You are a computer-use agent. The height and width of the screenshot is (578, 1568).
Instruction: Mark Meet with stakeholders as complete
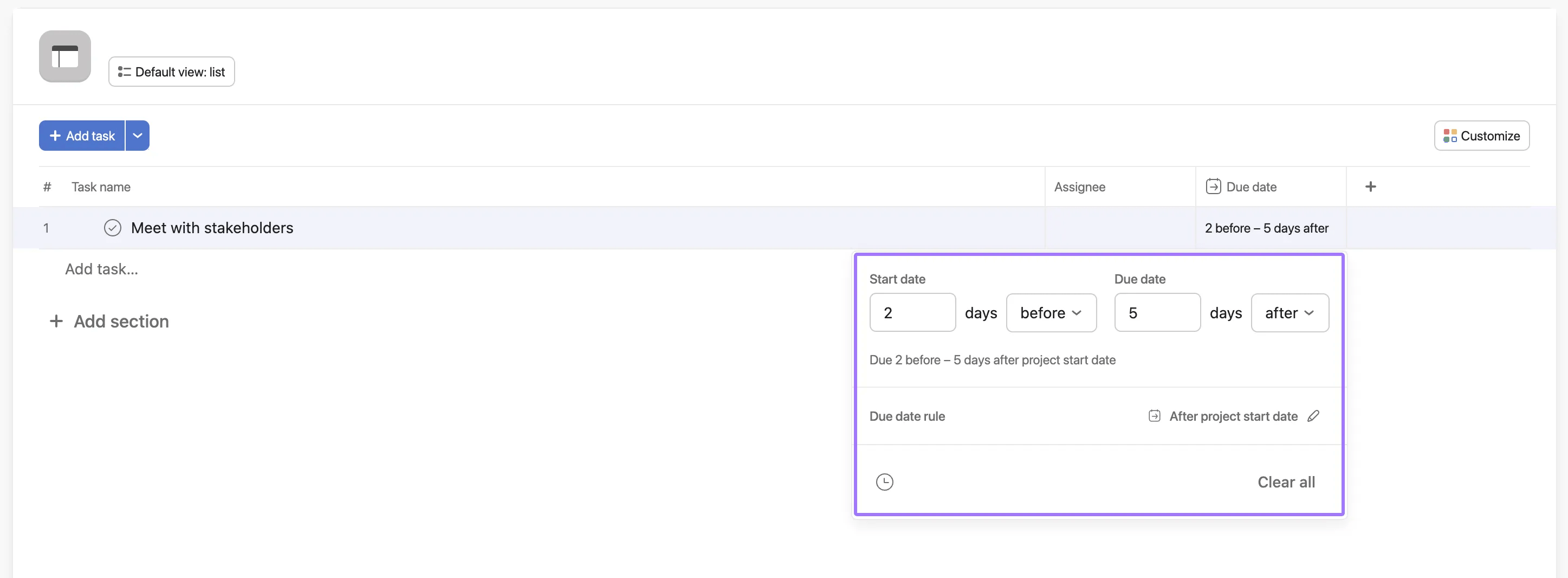point(112,228)
